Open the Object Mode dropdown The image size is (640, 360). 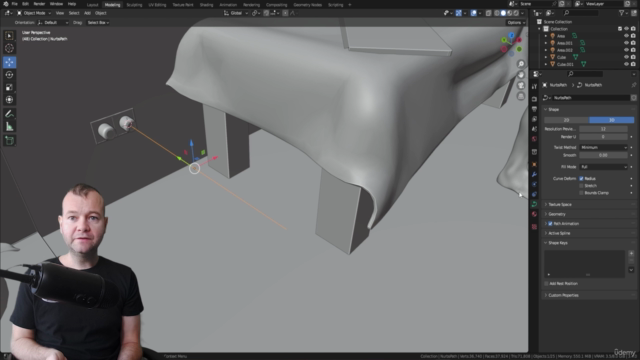pyautogui.click(x=33, y=13)
